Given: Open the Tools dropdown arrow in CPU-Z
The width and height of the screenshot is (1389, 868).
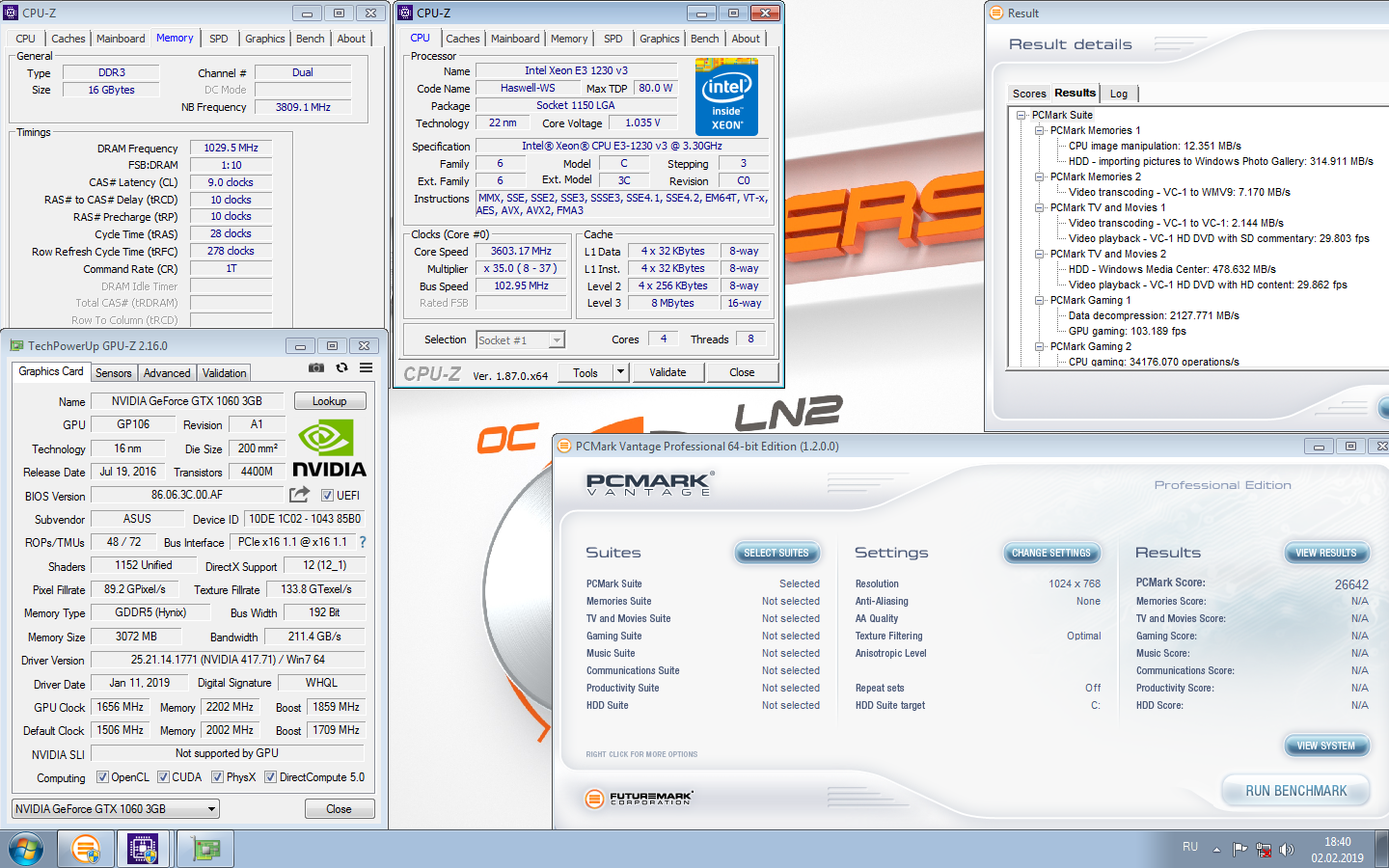Looking at the screenshot, I should point(621,372).
